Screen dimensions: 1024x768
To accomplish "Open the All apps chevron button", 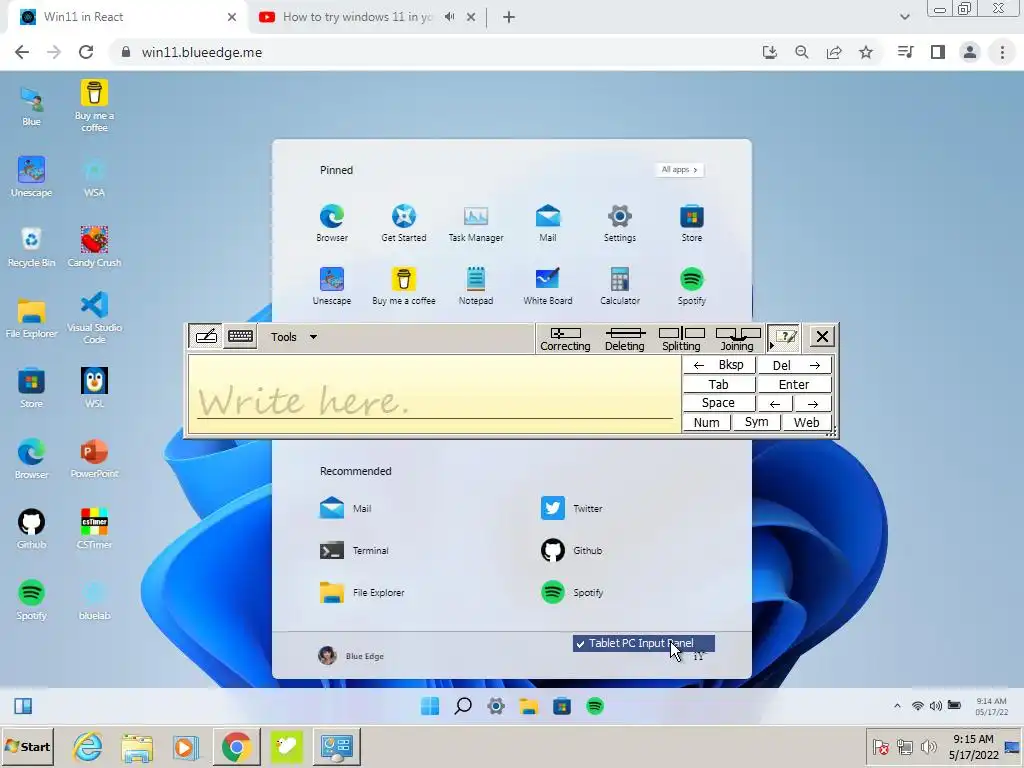I will point(679,170).
